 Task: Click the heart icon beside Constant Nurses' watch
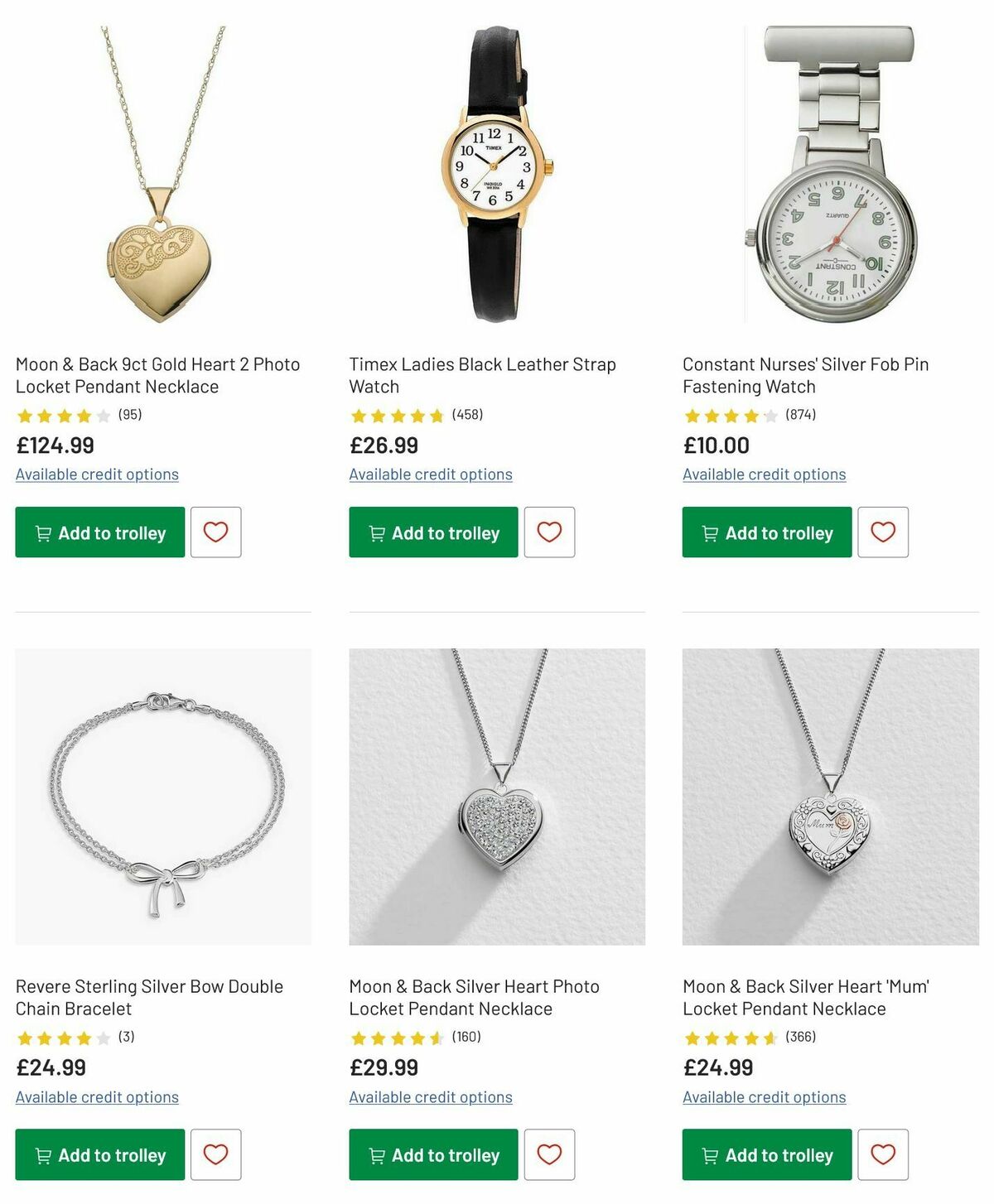[x=883, y=532]
